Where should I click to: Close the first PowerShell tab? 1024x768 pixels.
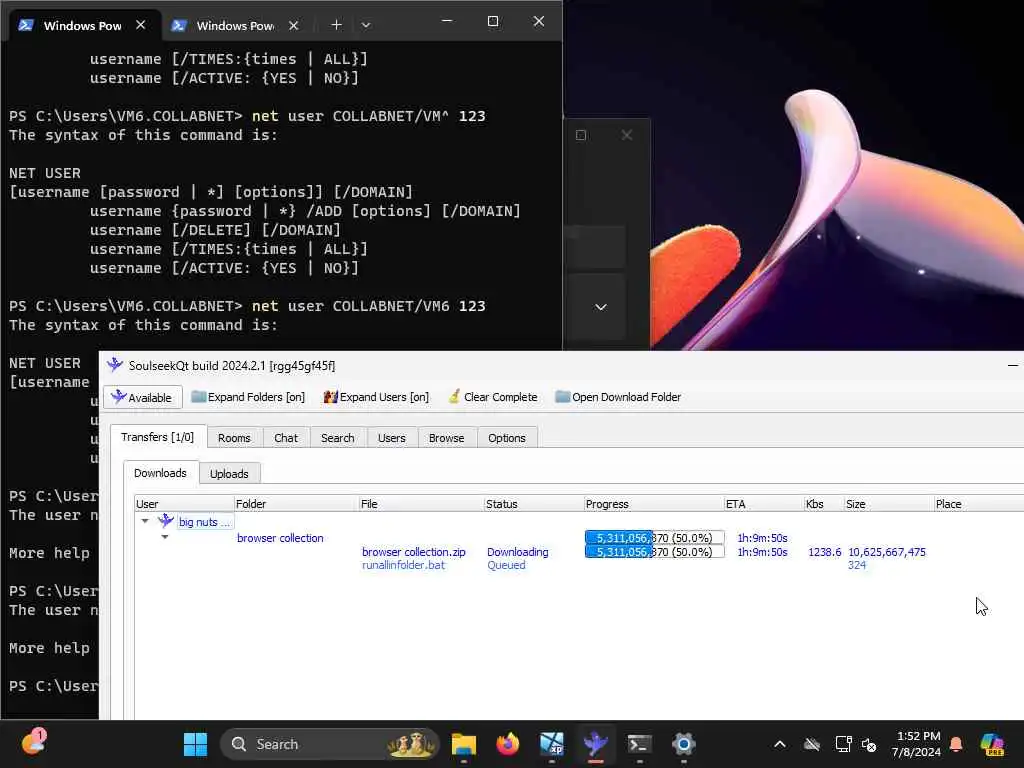tap(140, 25)
